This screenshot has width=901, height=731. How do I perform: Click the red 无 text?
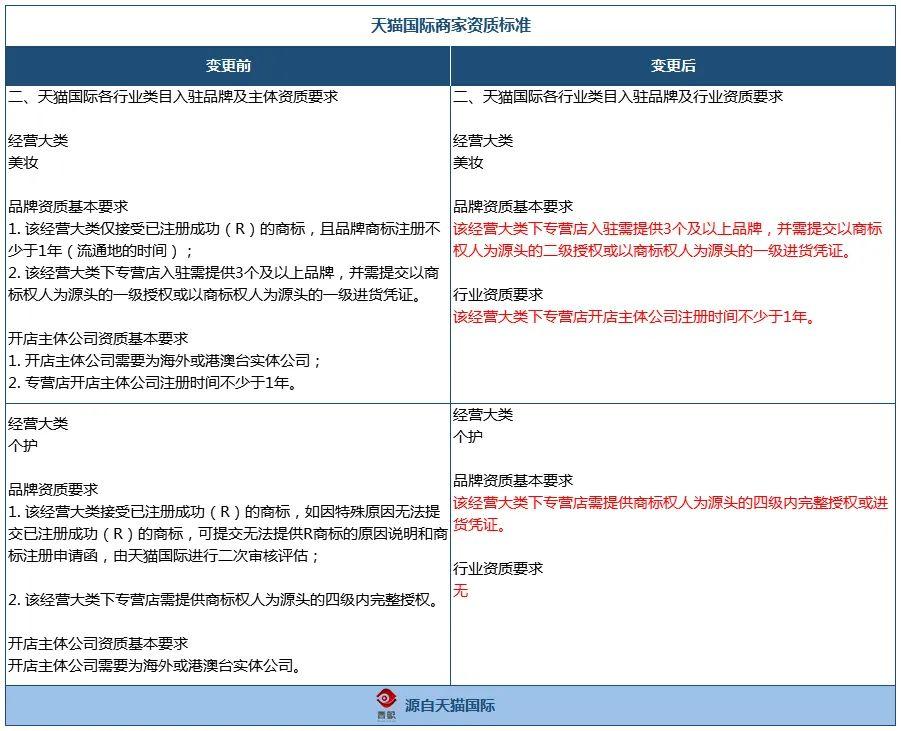(x=460, y=591)
